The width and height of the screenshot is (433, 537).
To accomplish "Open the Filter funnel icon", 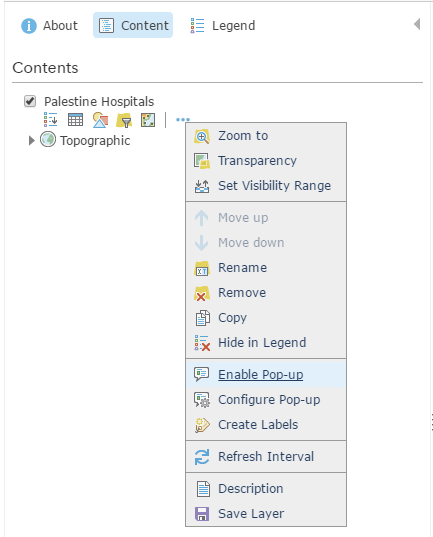I will point(124,120).
